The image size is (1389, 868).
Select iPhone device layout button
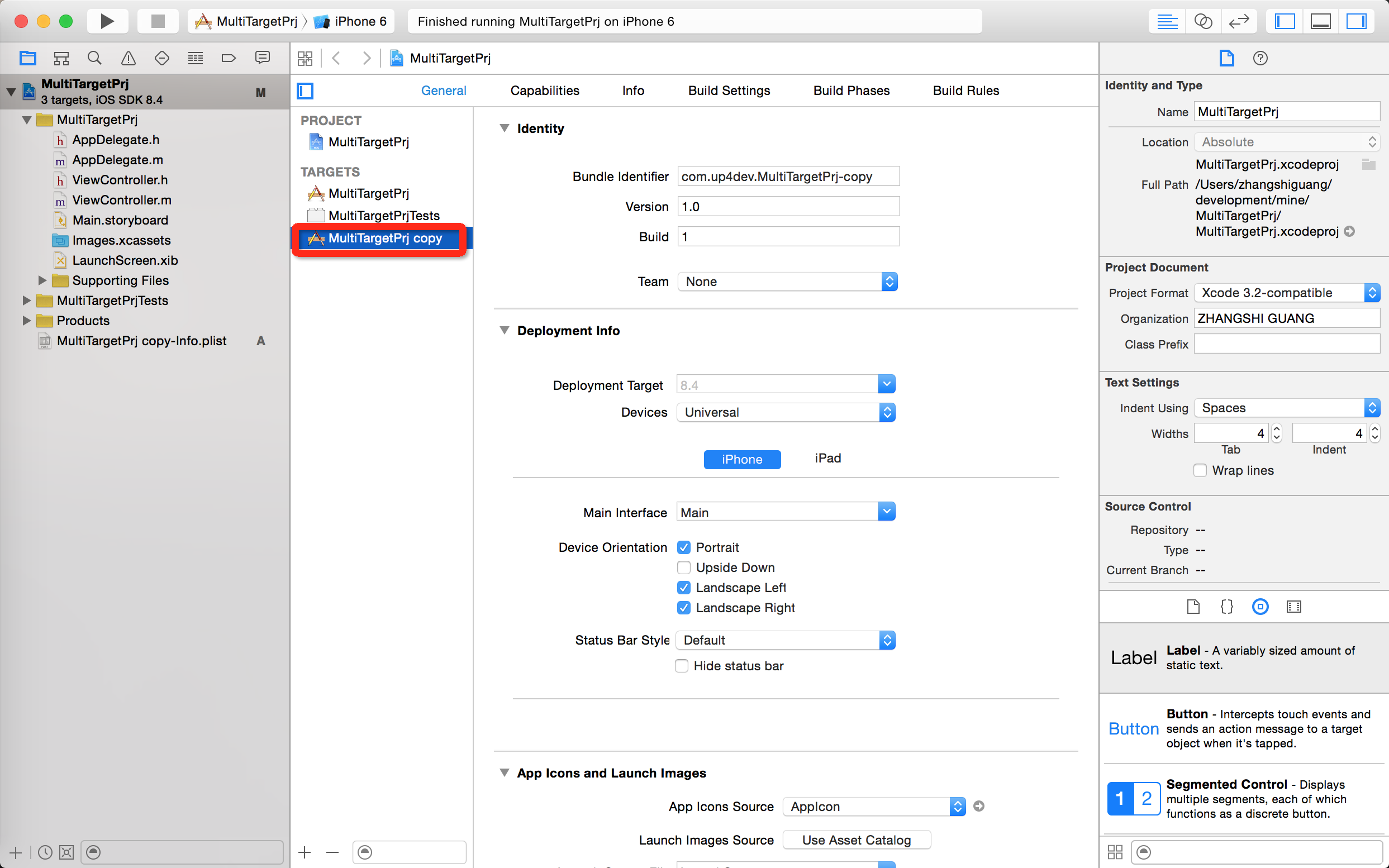[742, 458]
